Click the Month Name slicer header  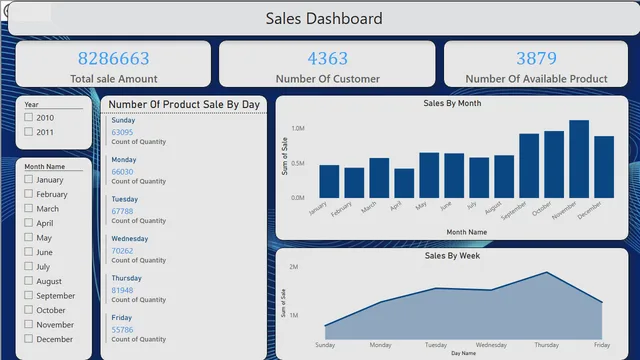point(44,167)
